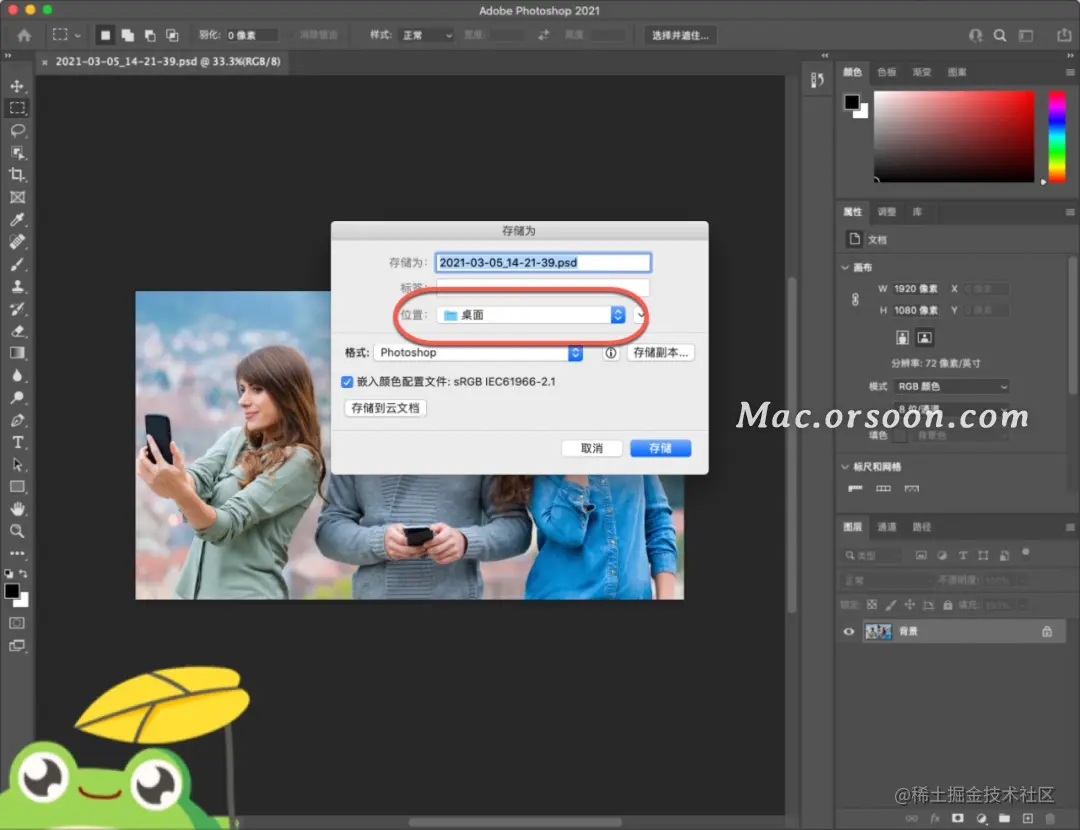Viewport: 1080px width, 830px height.
Task: Switch to the 调整 tab
Action: tap(886, 212)
